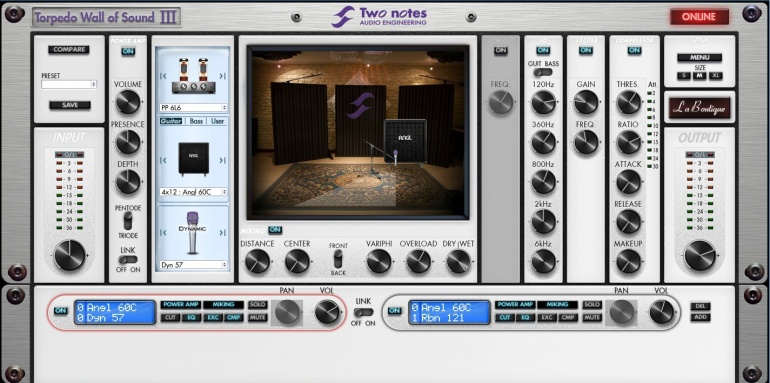This screenshot has width=770, height=383.
Task: Click the VARIPHI knob
Action: (x=379, y=261)
